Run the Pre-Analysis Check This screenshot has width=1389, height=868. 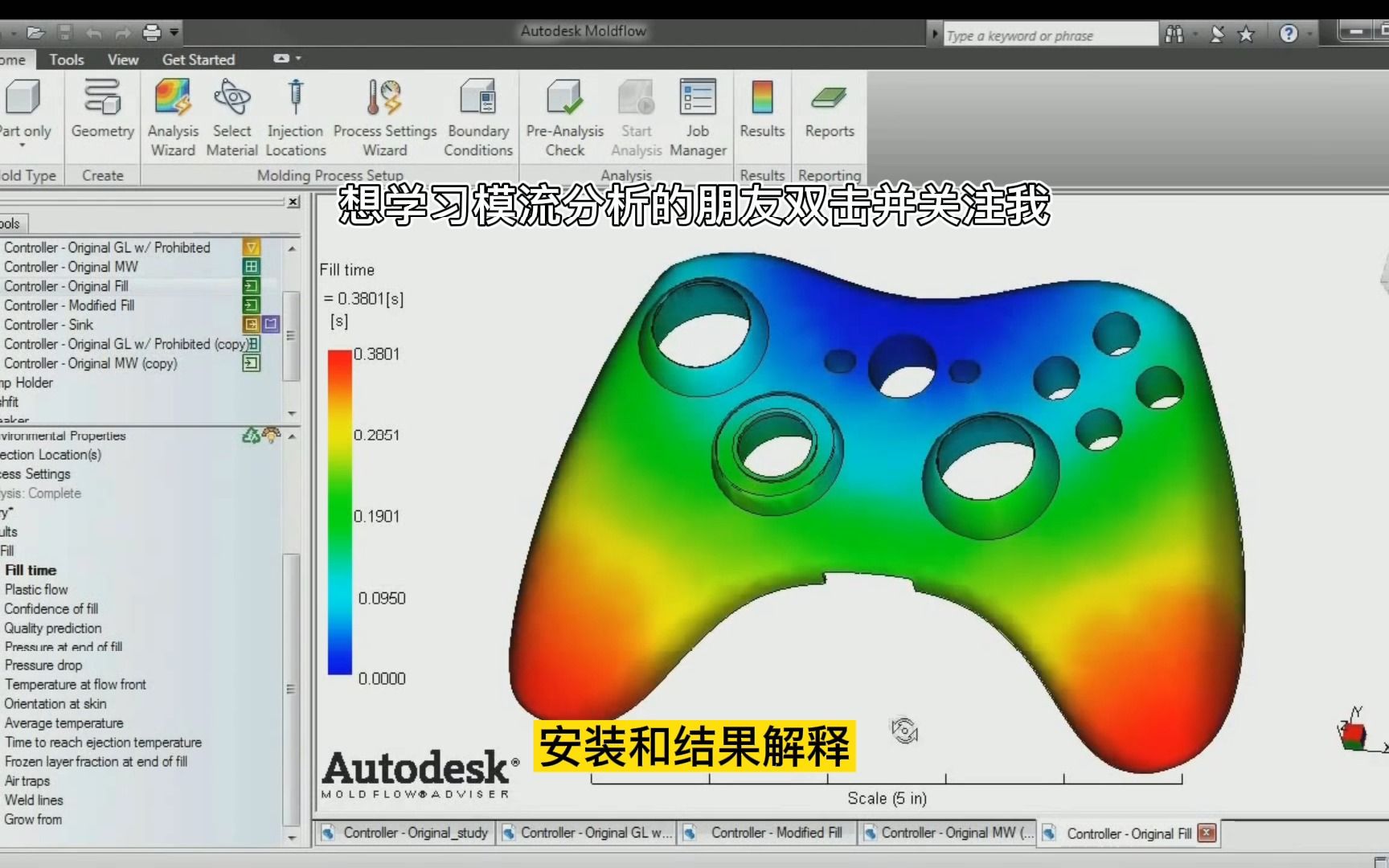point(564,117)
